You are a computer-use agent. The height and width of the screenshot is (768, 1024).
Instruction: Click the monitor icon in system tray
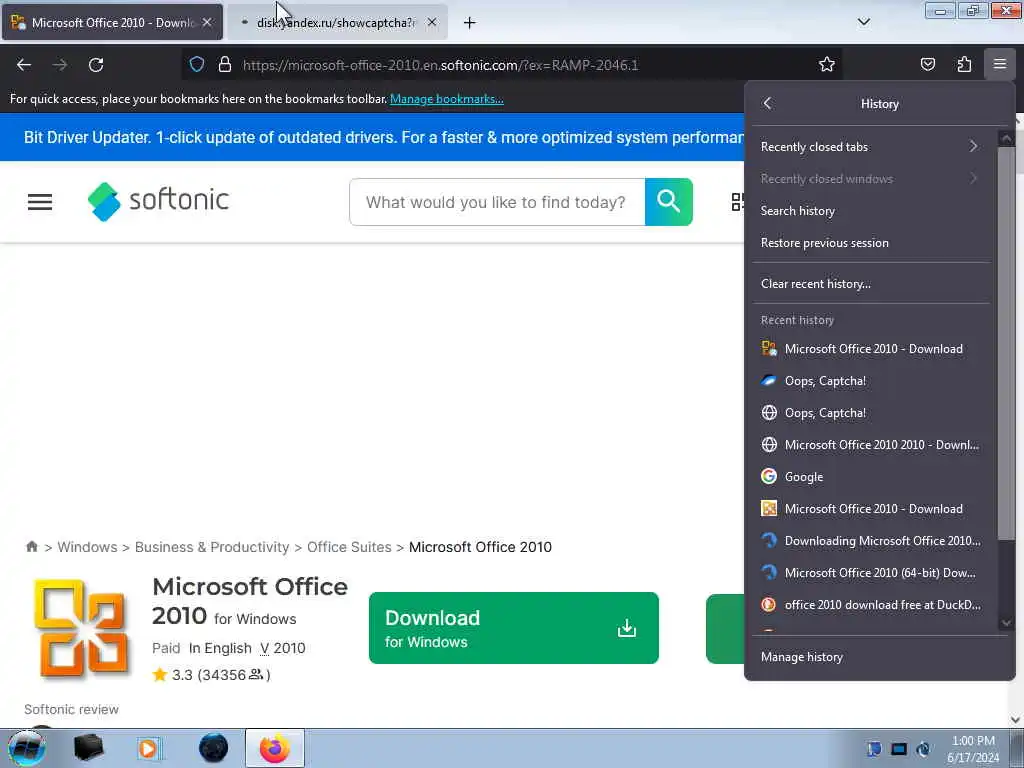coord(899,748)
